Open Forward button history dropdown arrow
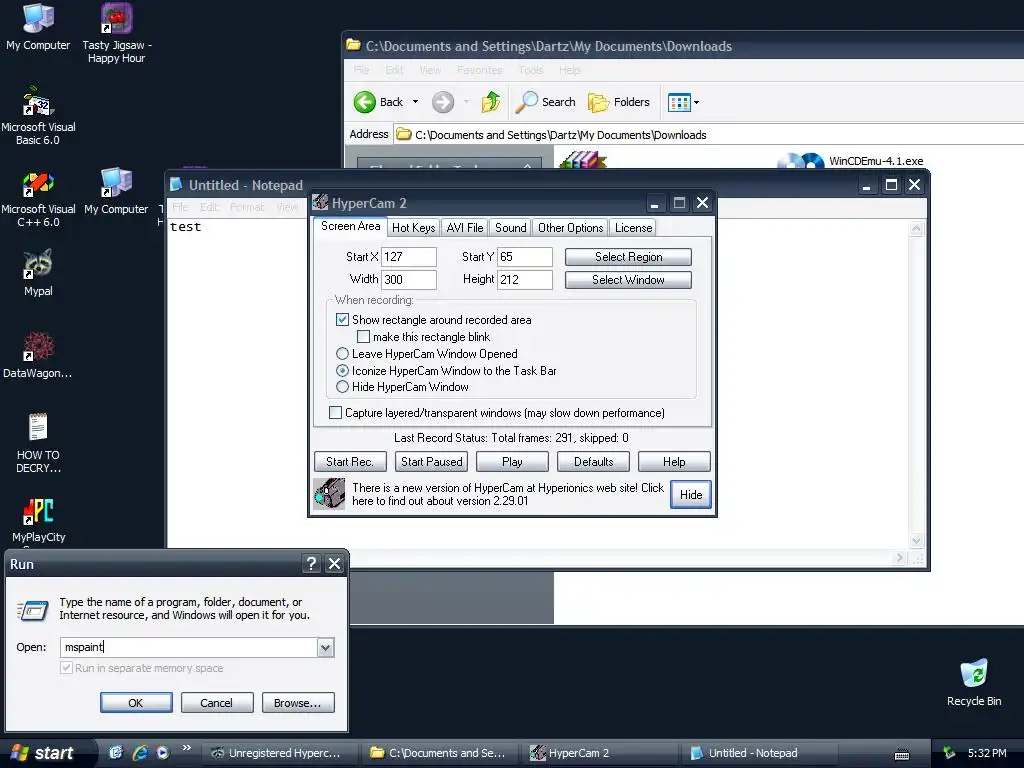 pos(466,102)
